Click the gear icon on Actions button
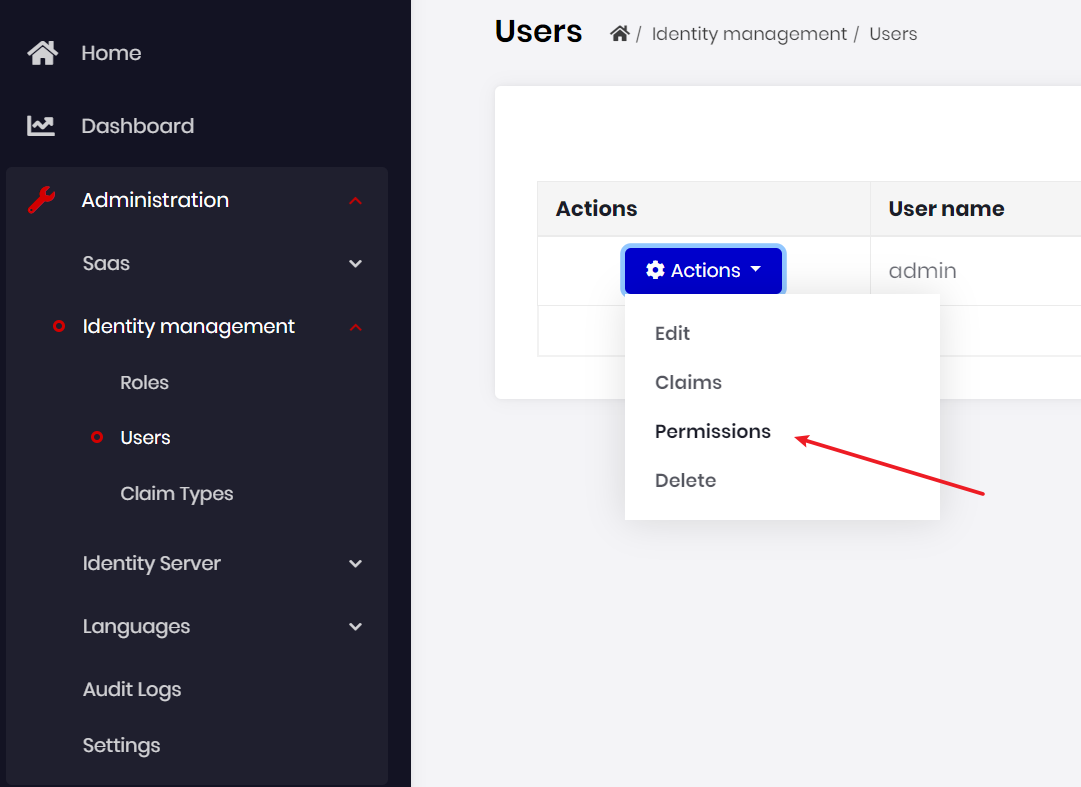Viewport: 1081px width, 787px height. [x=655, y=270]
